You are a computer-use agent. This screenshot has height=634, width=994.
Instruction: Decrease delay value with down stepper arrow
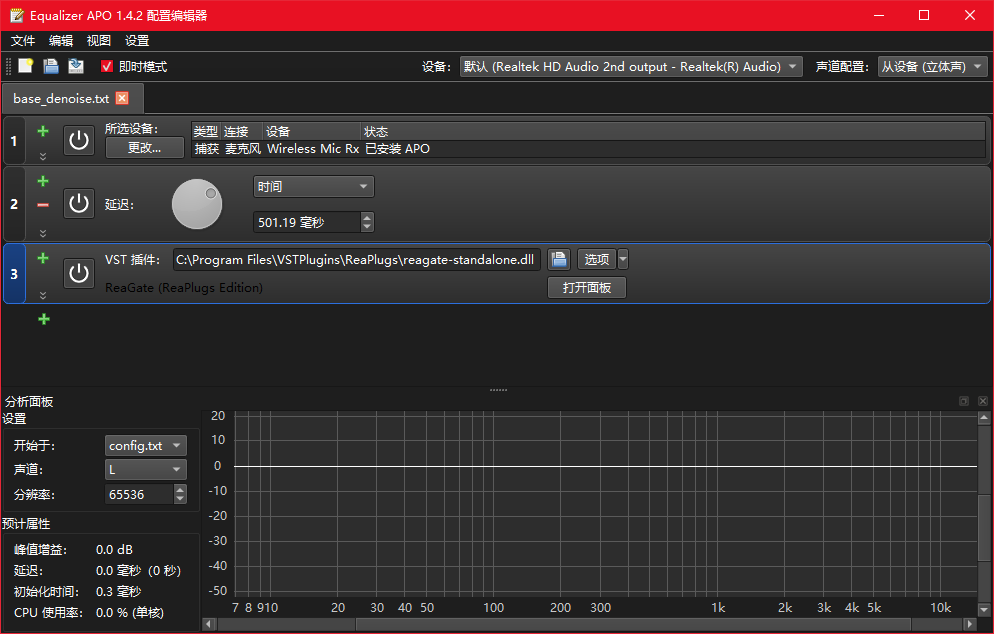click(367, 227)
